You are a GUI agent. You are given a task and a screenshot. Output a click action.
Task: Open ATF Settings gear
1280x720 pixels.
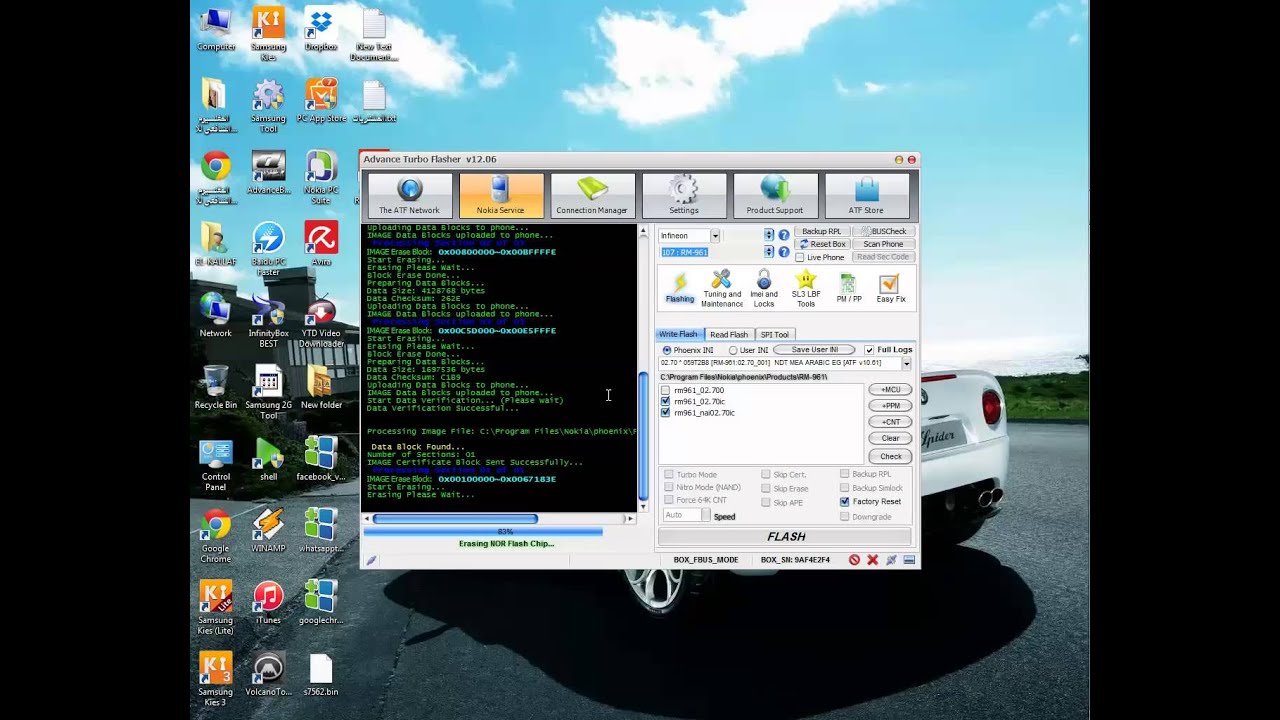pyautogui.click(x=684, y=196)
